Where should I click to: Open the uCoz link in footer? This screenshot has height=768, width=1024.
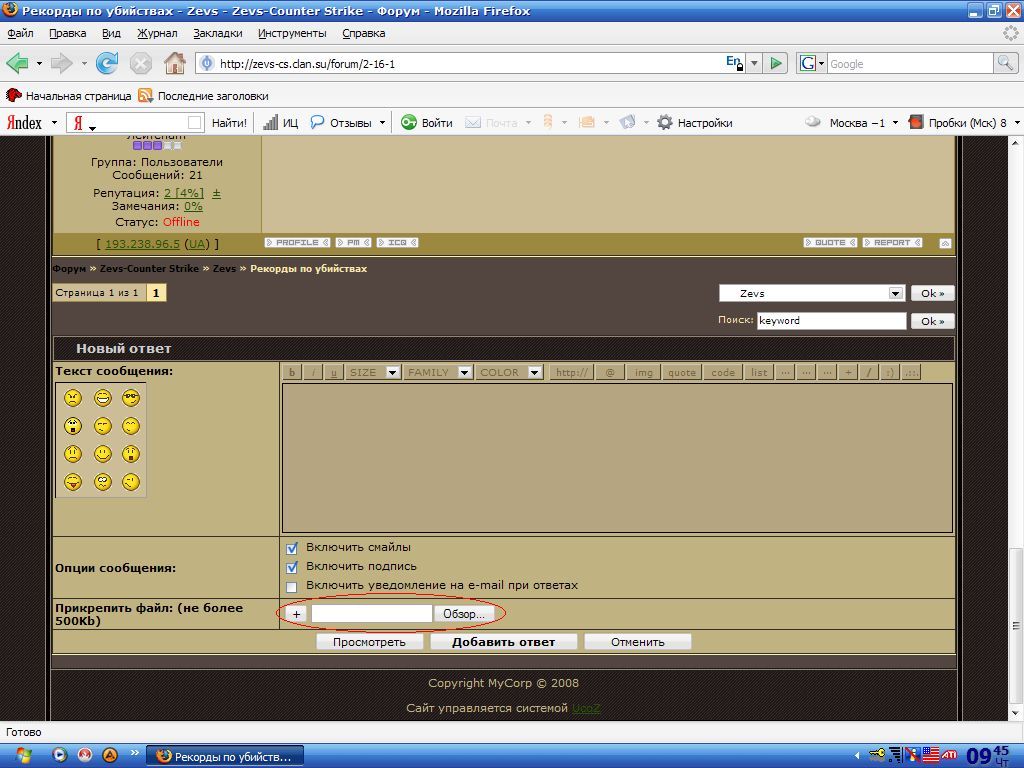tap(586, 708)
